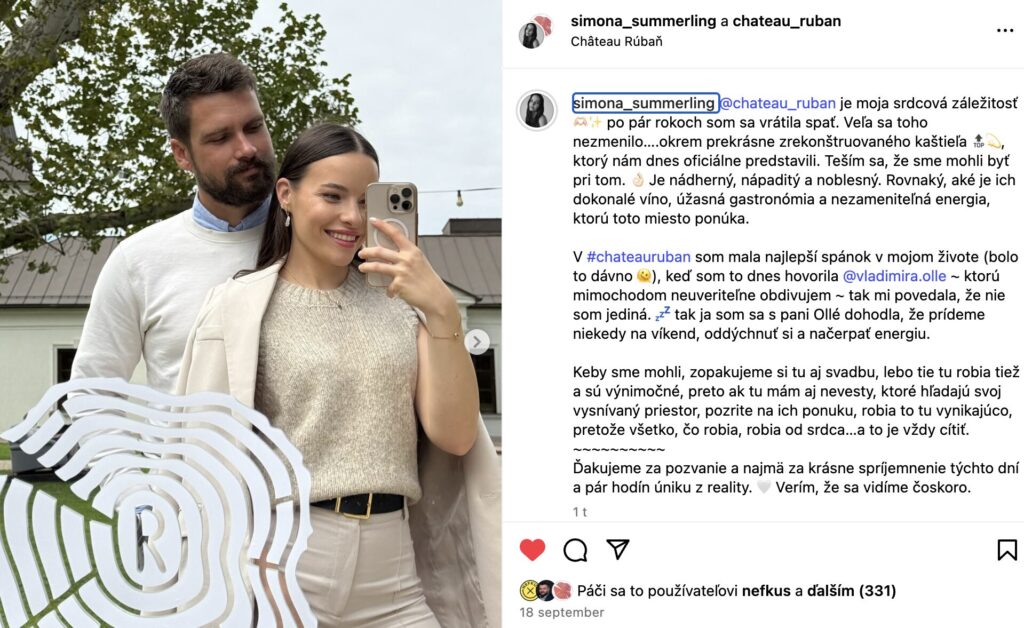
Task: Click the liker avatars beside likes text
Action: (545, 591)
